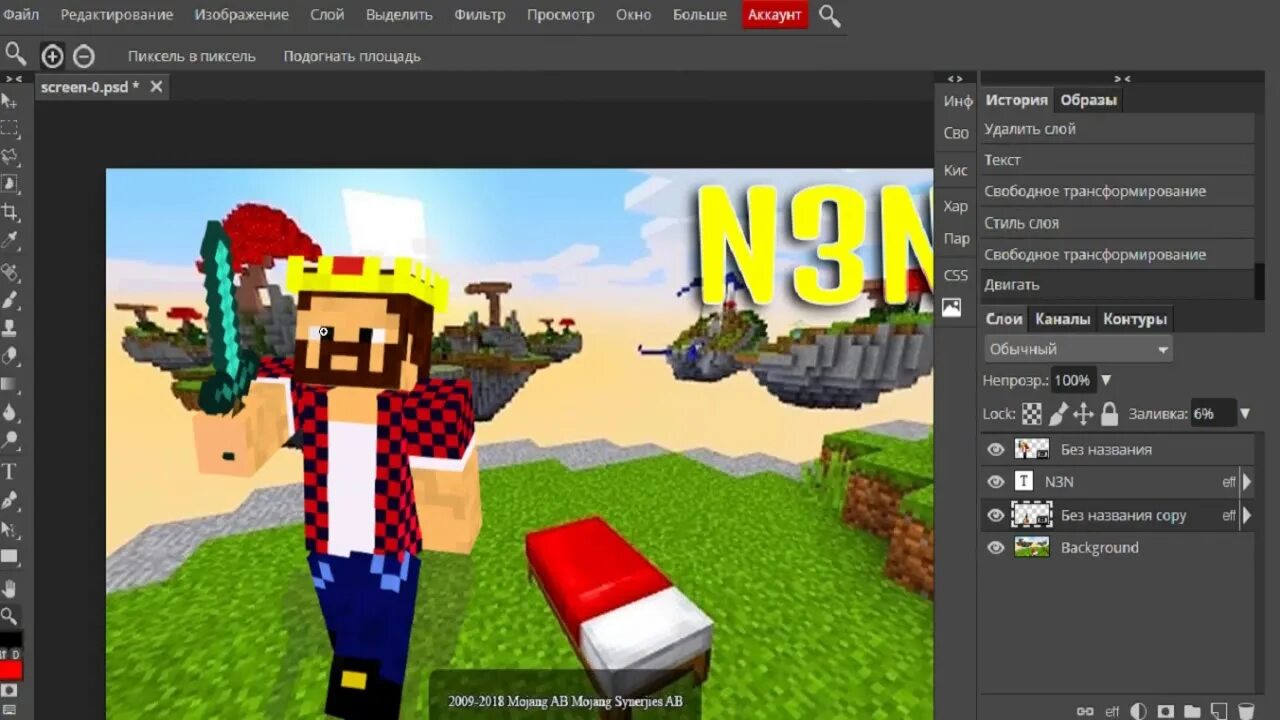Viewport: 1280px width, 720px height.
Task: Open the blend mode 'Обычный' dropdown
Action: (1078, 349)
